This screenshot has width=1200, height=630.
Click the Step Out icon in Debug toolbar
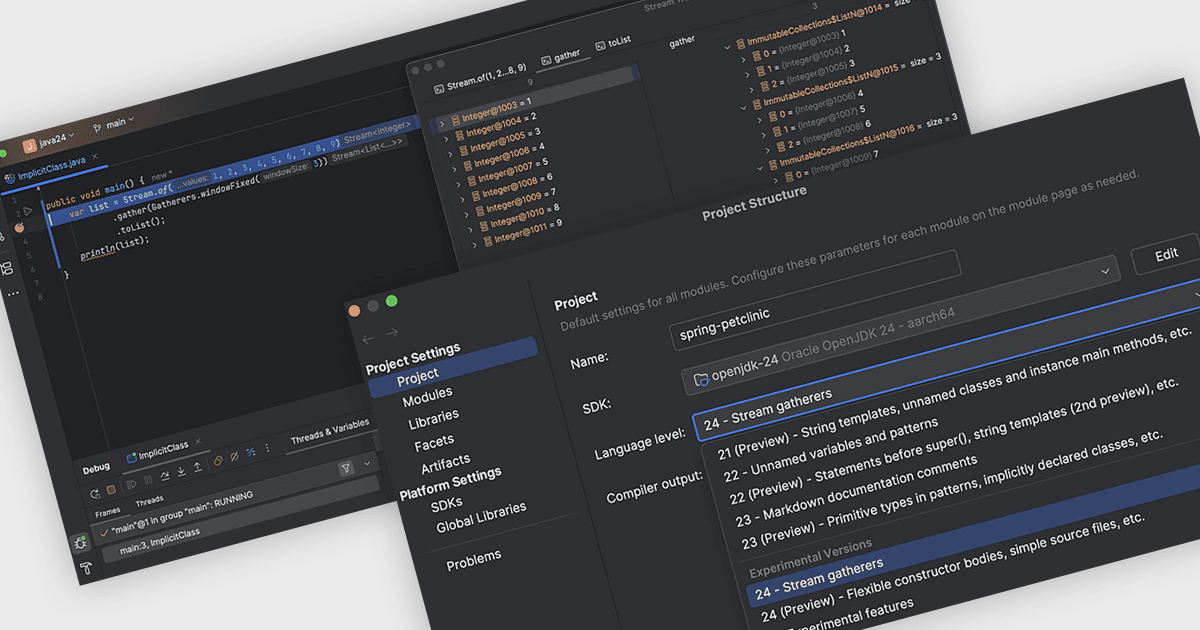198,467
